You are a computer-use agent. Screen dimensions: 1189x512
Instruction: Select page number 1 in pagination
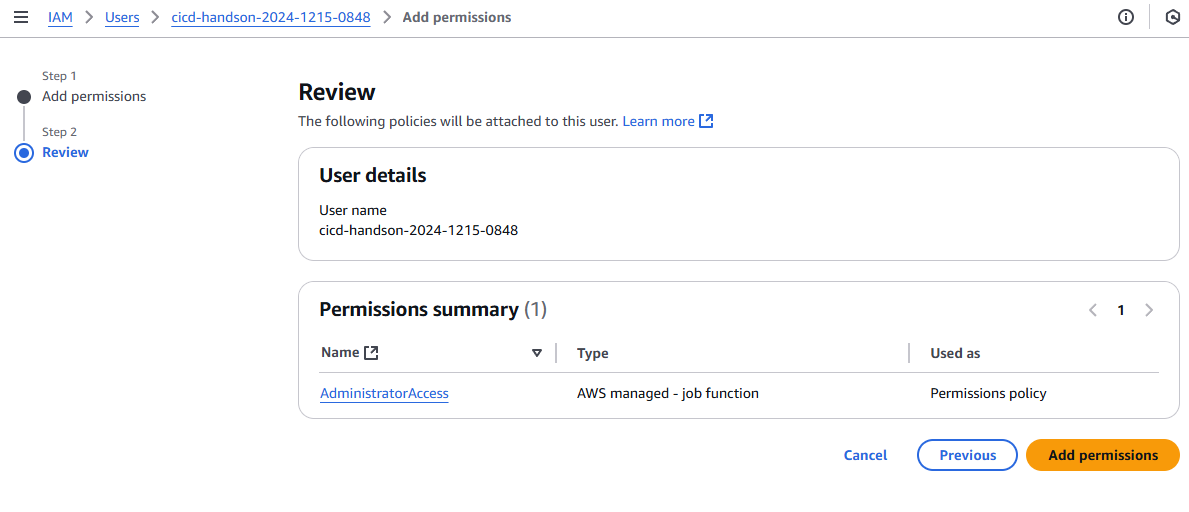pyautogui.click(x=1121, y=310)
